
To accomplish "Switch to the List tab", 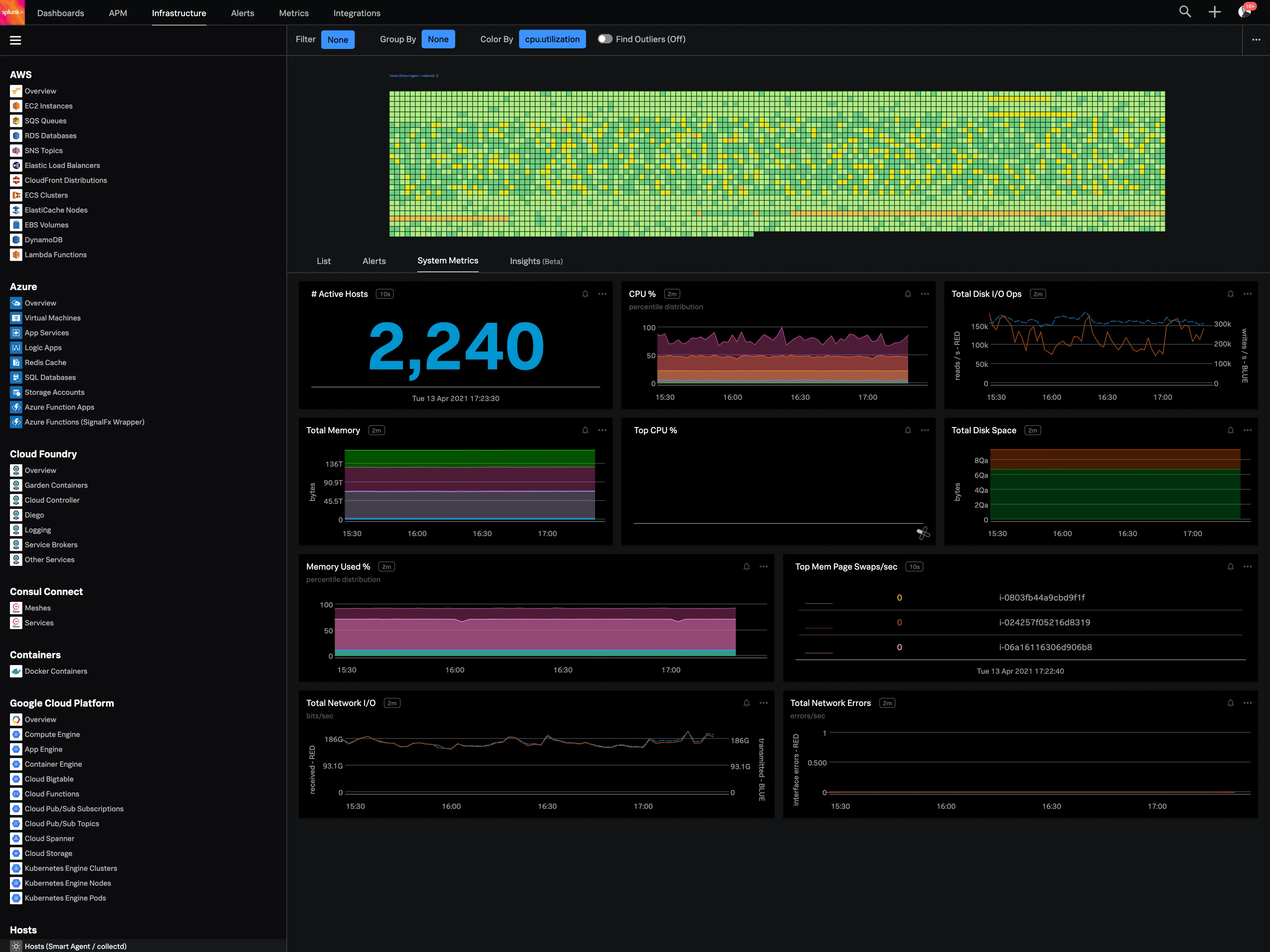I will click(x=324, y=261).
